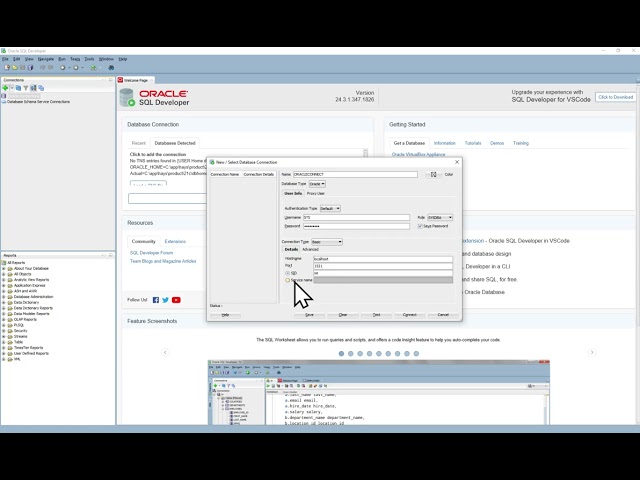The image size is (640, 480).
Task: Switch to the Recent tab
Action: 138,143
